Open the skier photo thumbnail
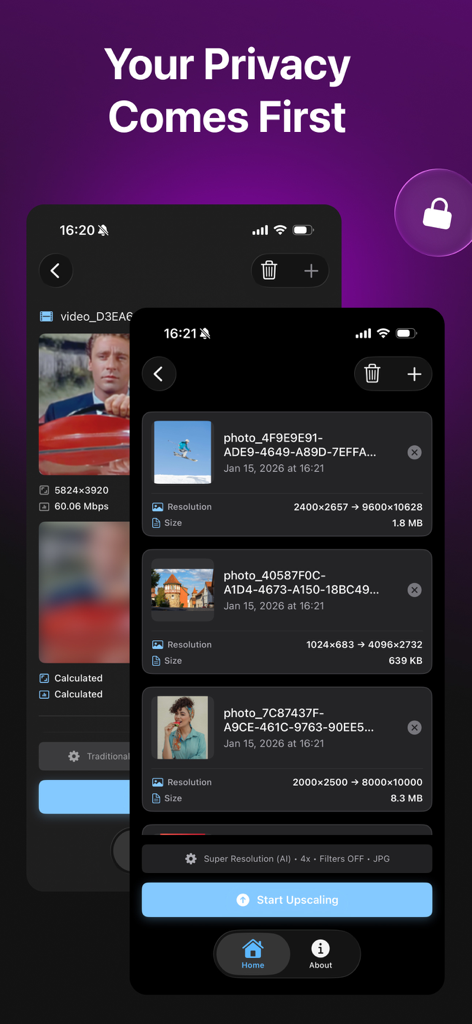This screenshot has height=1024, width=472. tap(183, 452)
